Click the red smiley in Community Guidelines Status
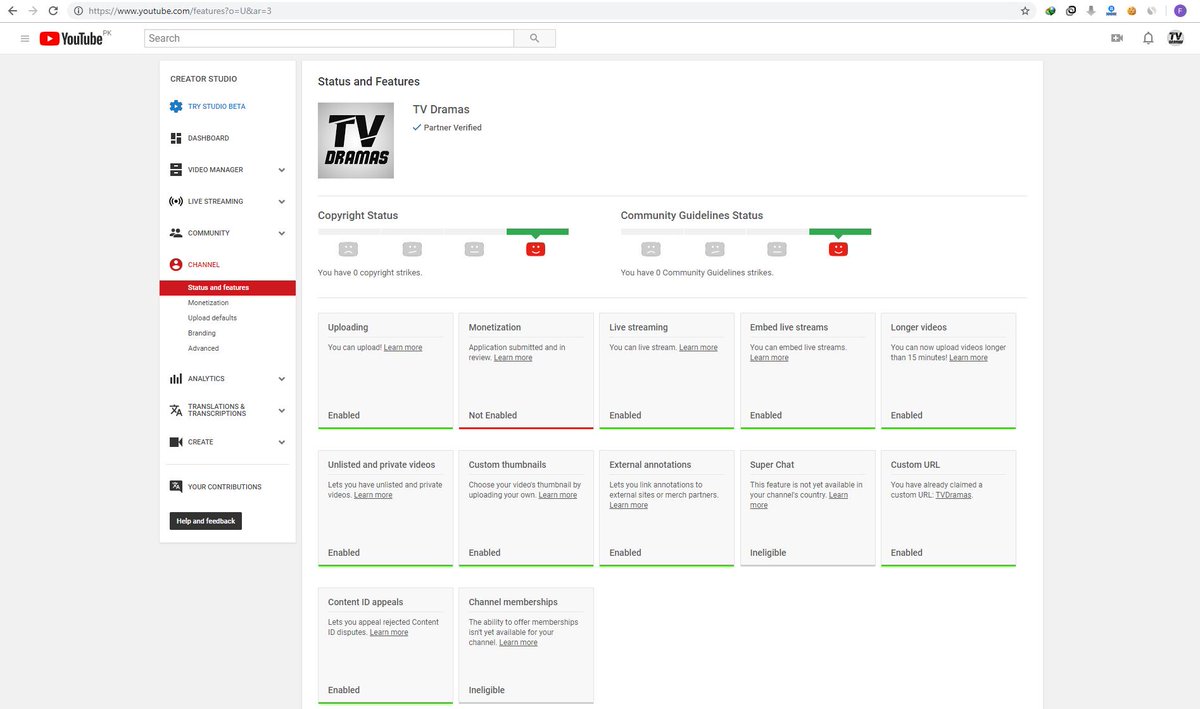The height and width of the screenshot is (709, 1200). (838, 249)
